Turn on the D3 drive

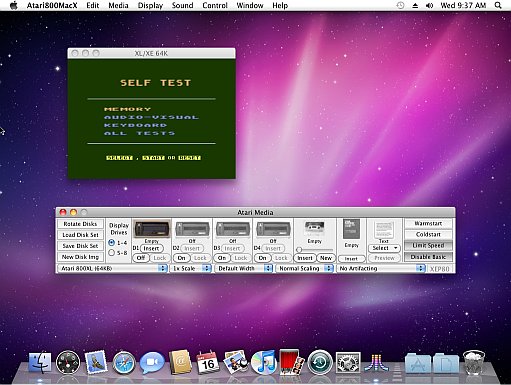[222, 258]
